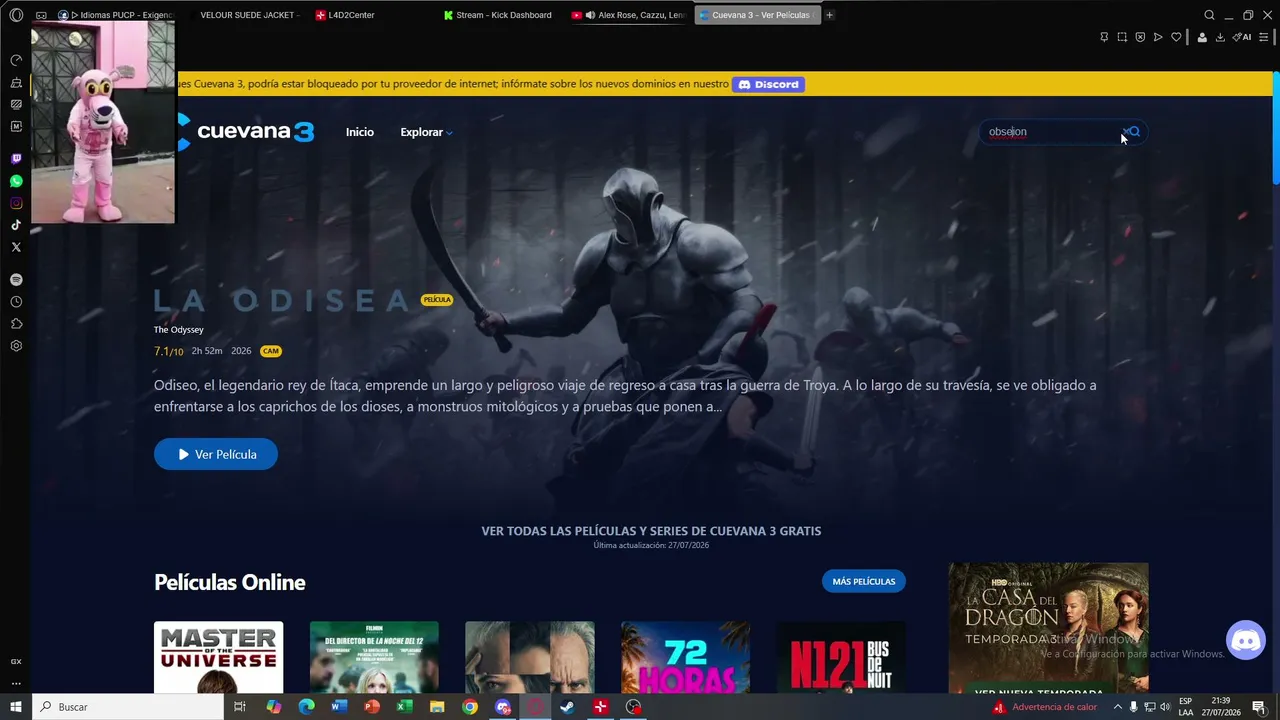This screenshot has width=1280, height=720.
Task: Click the Discord button in yellow banner
Action: (x=768, y=84)
